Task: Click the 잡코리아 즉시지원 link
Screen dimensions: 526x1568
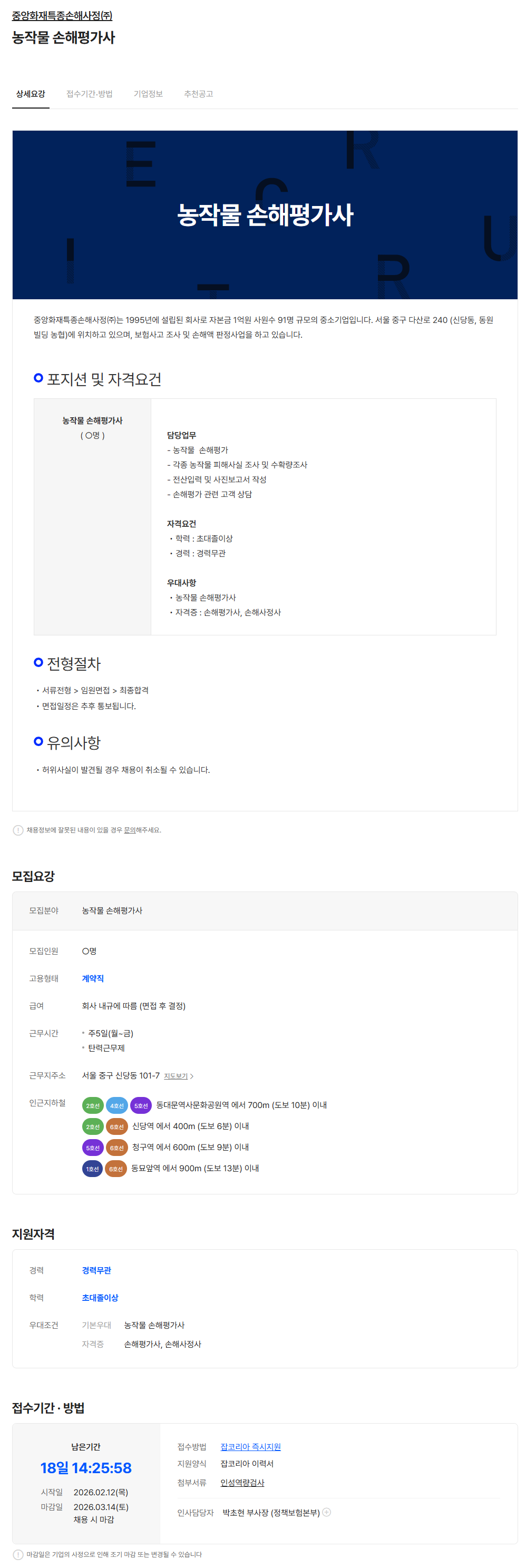Action: (250, 1447)
